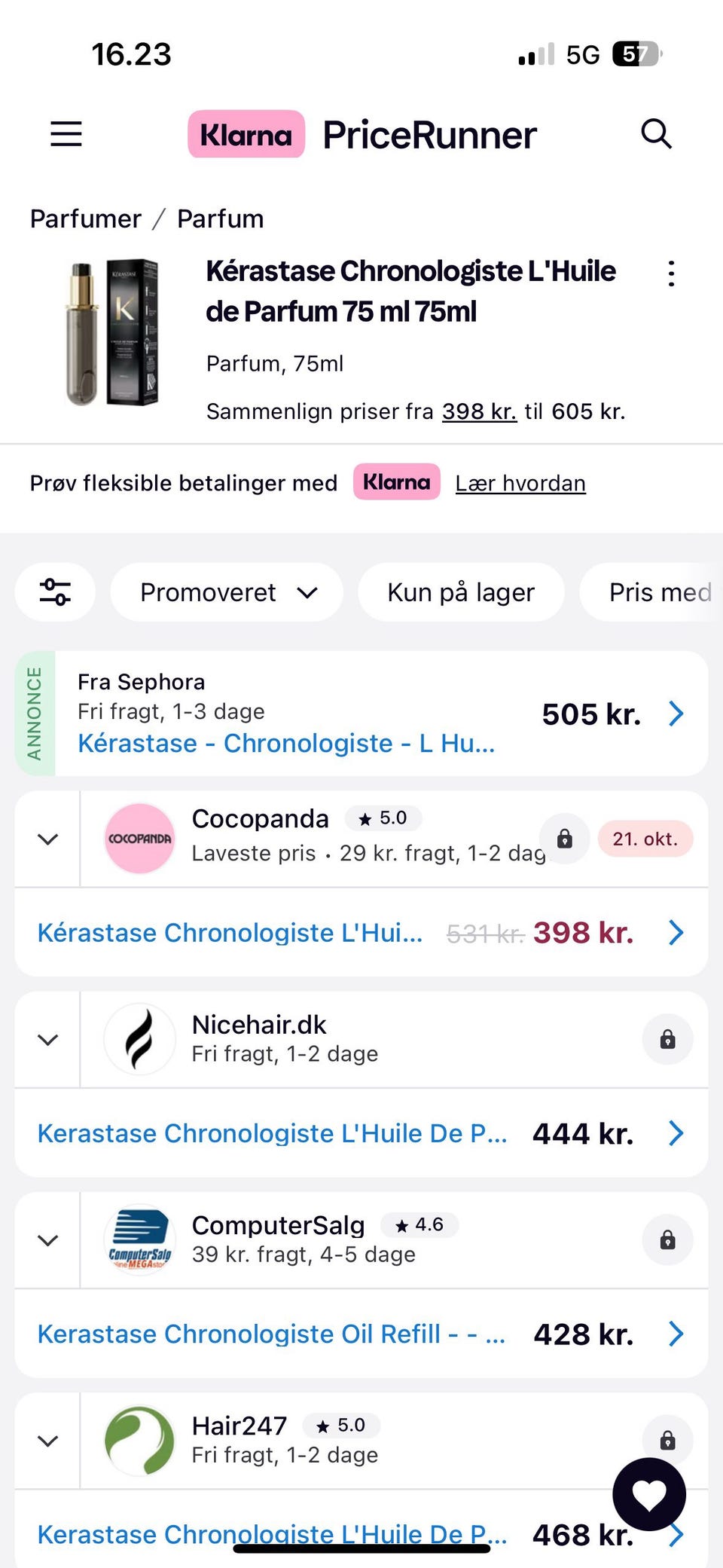
Task: Toggle the Kun på lager filter
Action: 461,592
